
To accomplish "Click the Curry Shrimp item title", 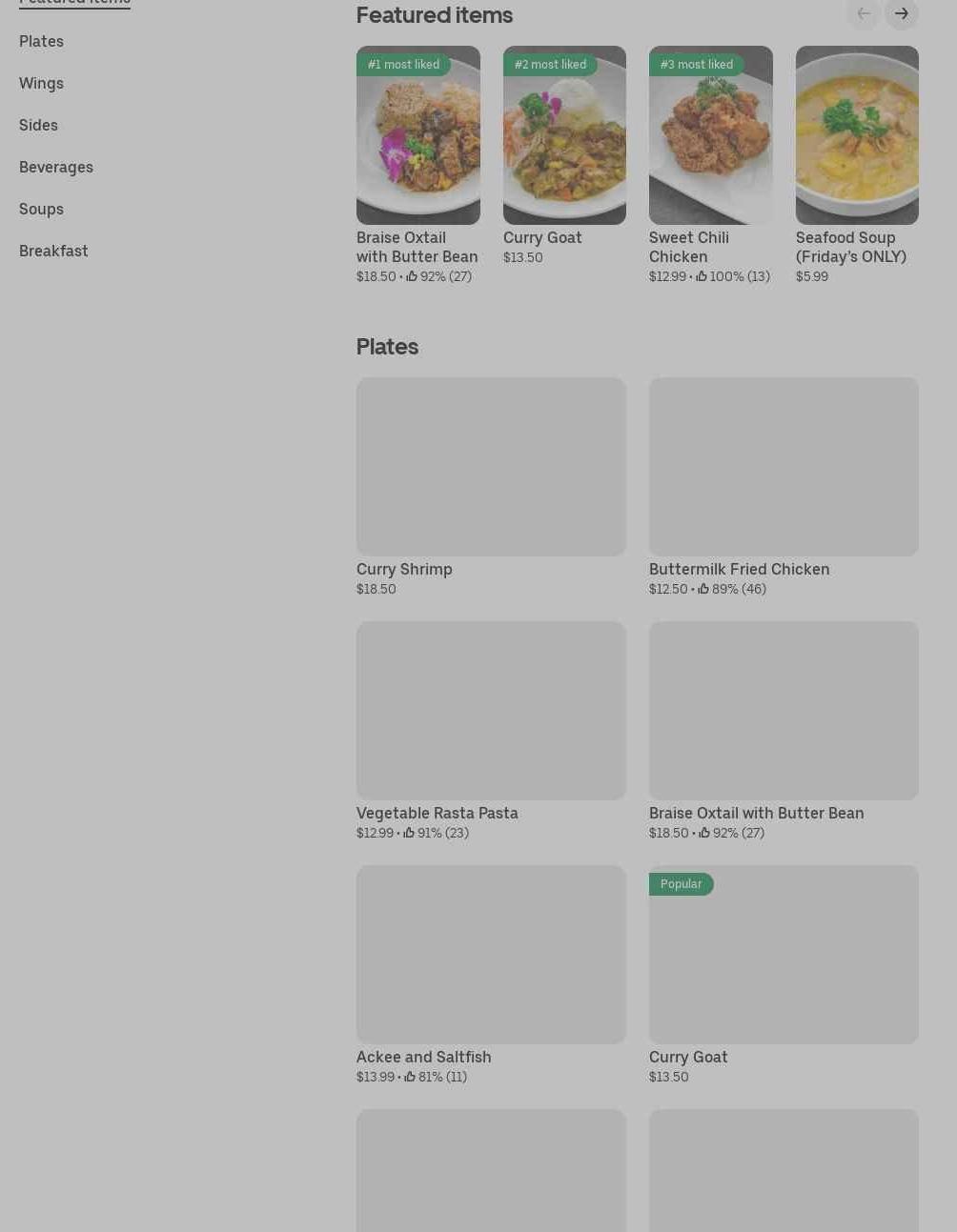I will [x=404, y=569].
